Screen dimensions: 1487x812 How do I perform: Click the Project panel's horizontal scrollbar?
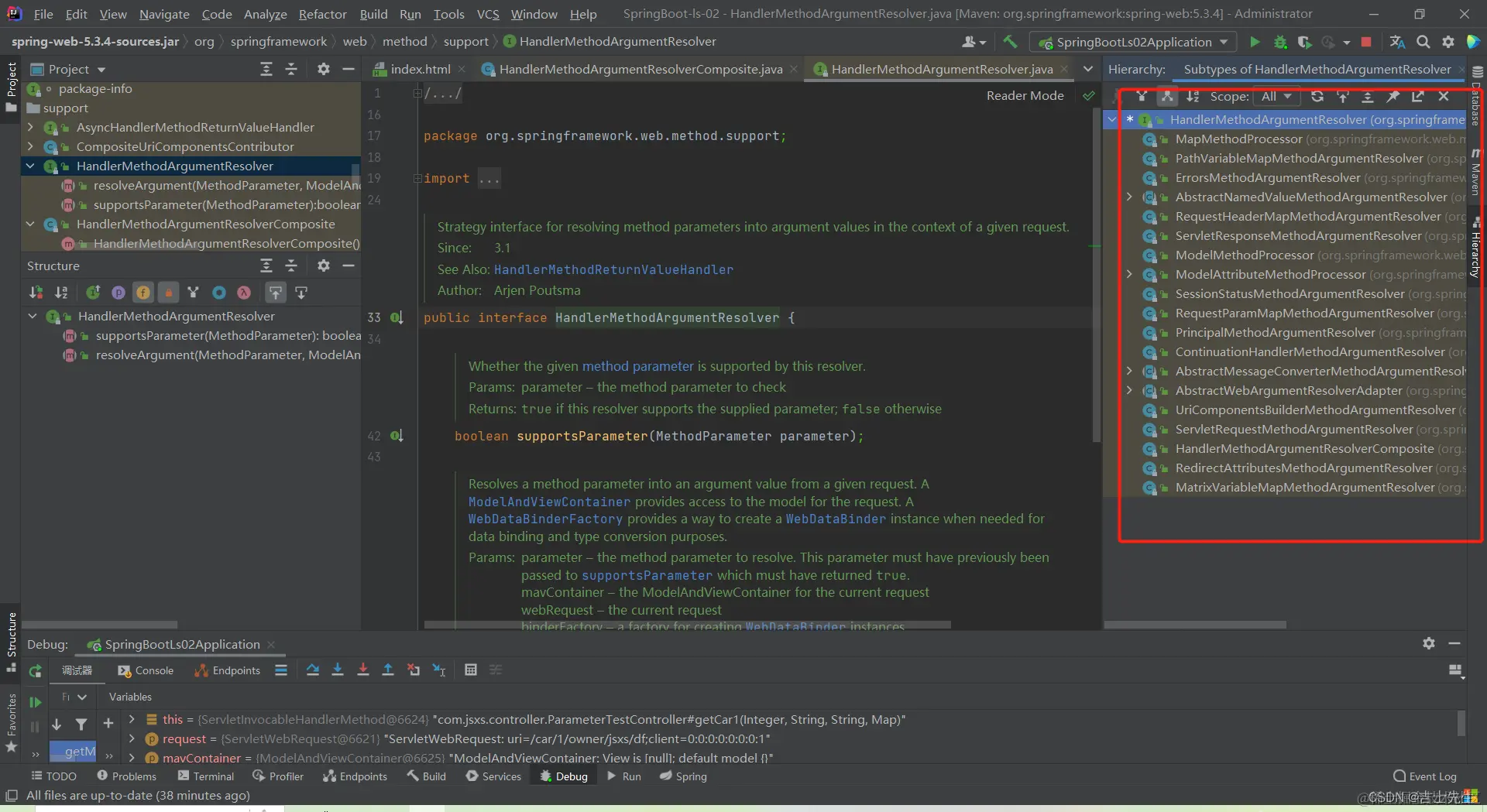(99, 625)
